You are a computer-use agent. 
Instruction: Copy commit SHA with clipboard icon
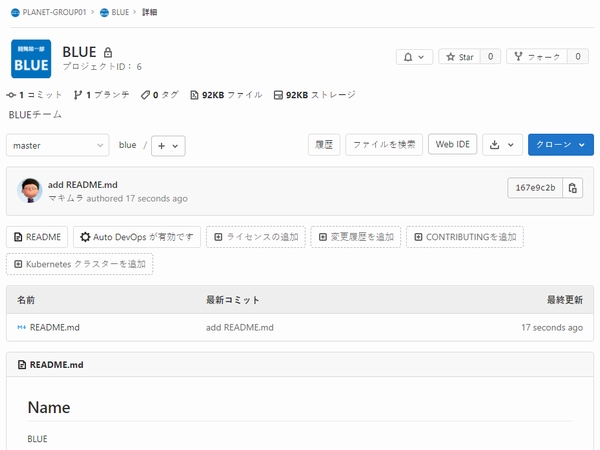click(572, 188)
